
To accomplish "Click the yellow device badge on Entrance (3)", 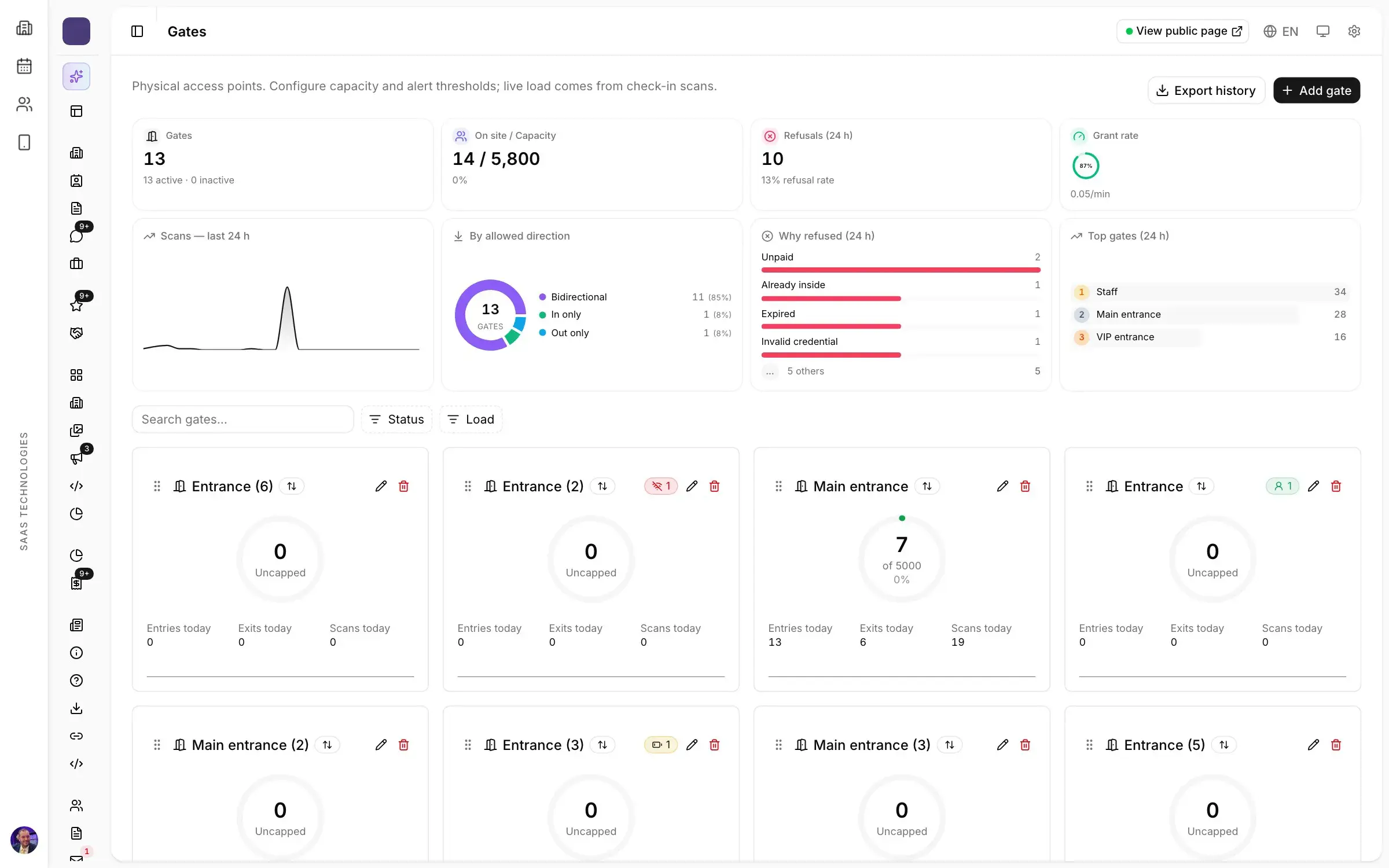I will pos(661,745).
